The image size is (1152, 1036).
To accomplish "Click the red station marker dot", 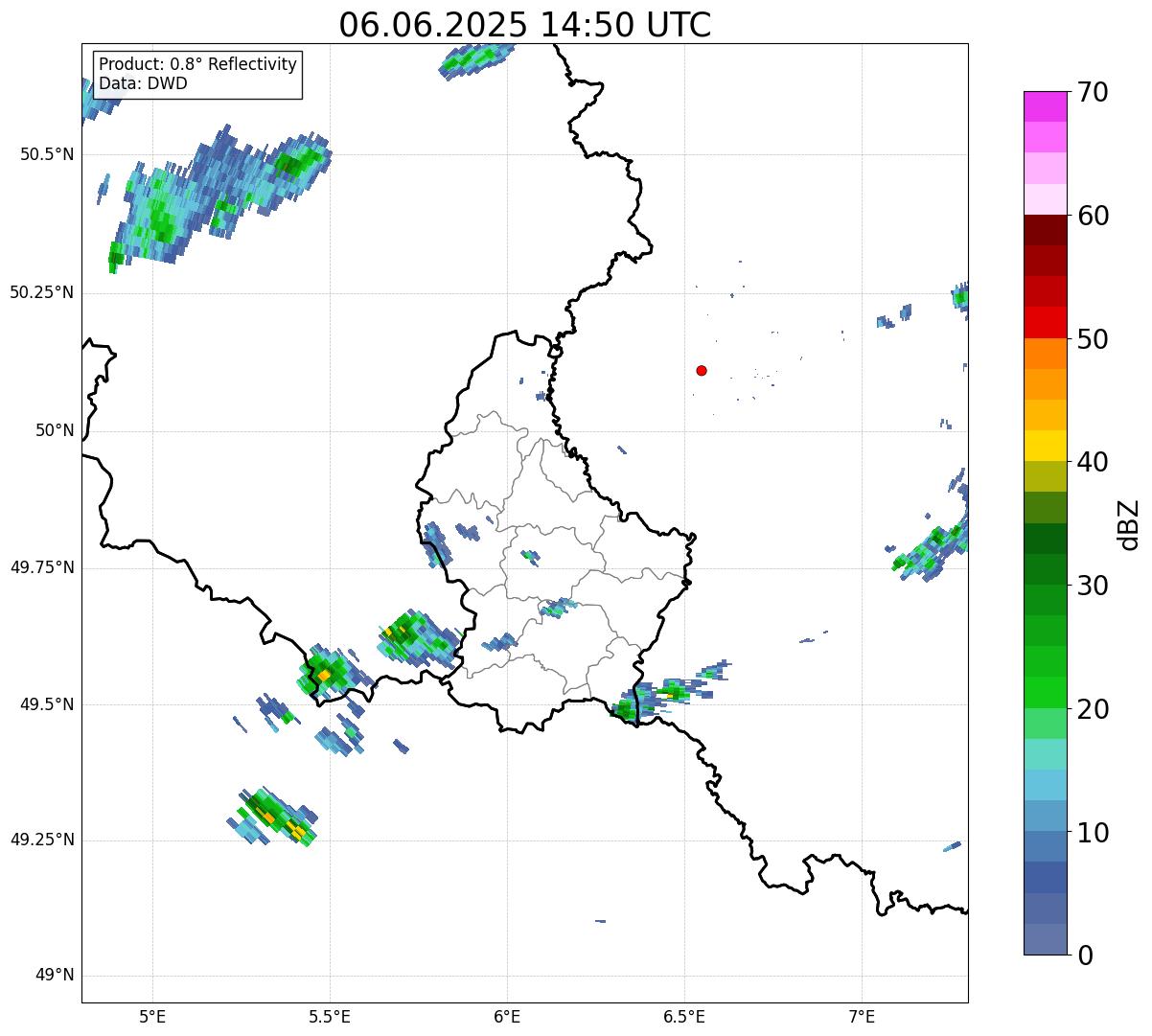I will click(x=702, y=370).
